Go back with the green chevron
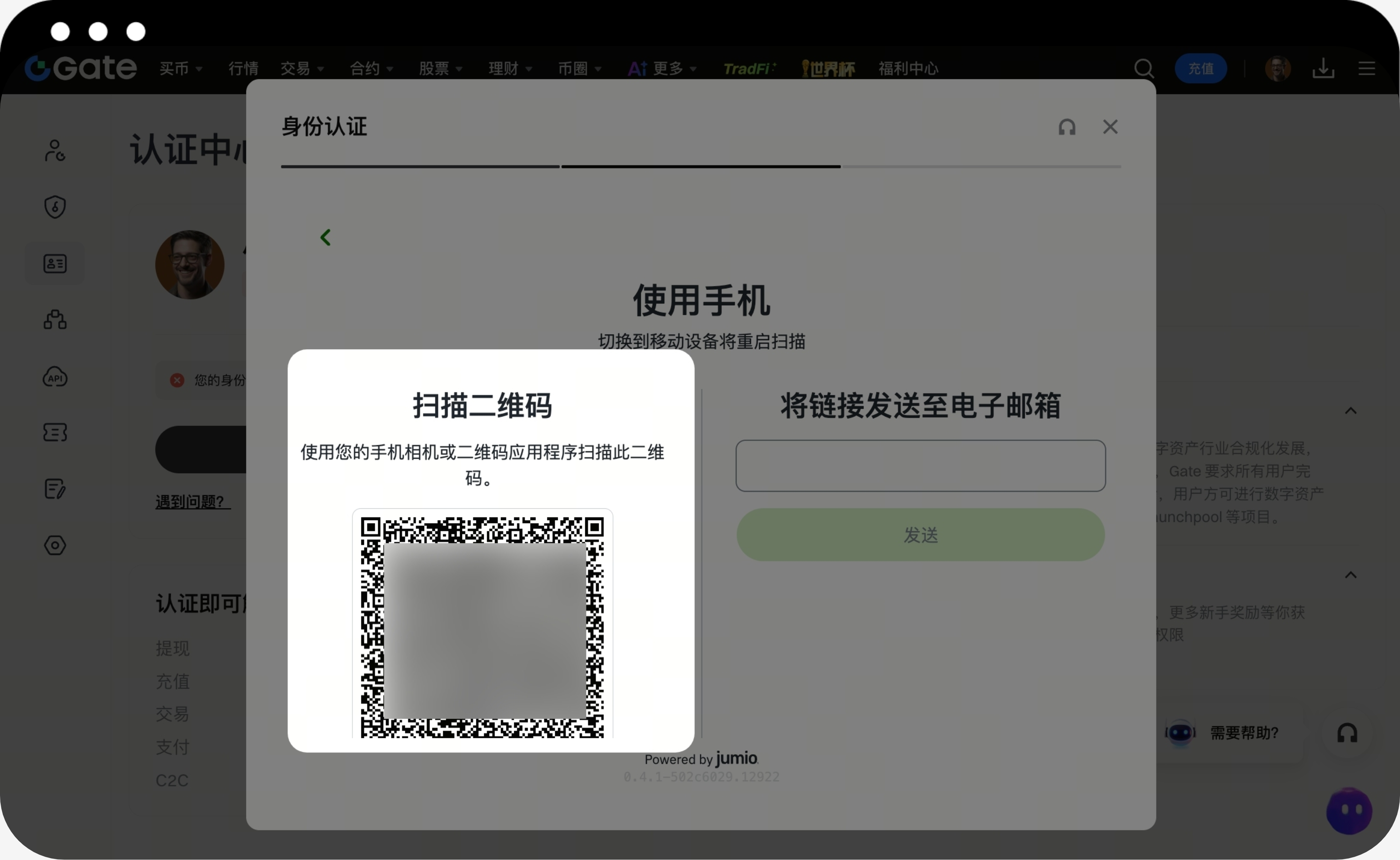 [x=325, y=237]
